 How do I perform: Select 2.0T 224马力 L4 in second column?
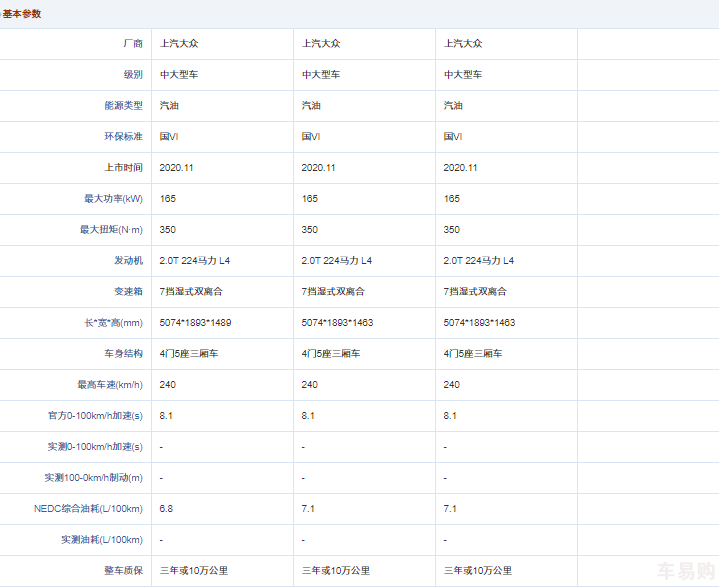(x=337, y=261)
